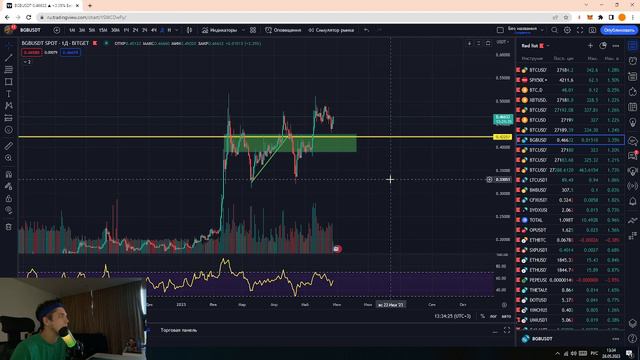The image size is (640, 360).
Task: Open the forecasting and measurement tools
Action: (x=9, y=118)
